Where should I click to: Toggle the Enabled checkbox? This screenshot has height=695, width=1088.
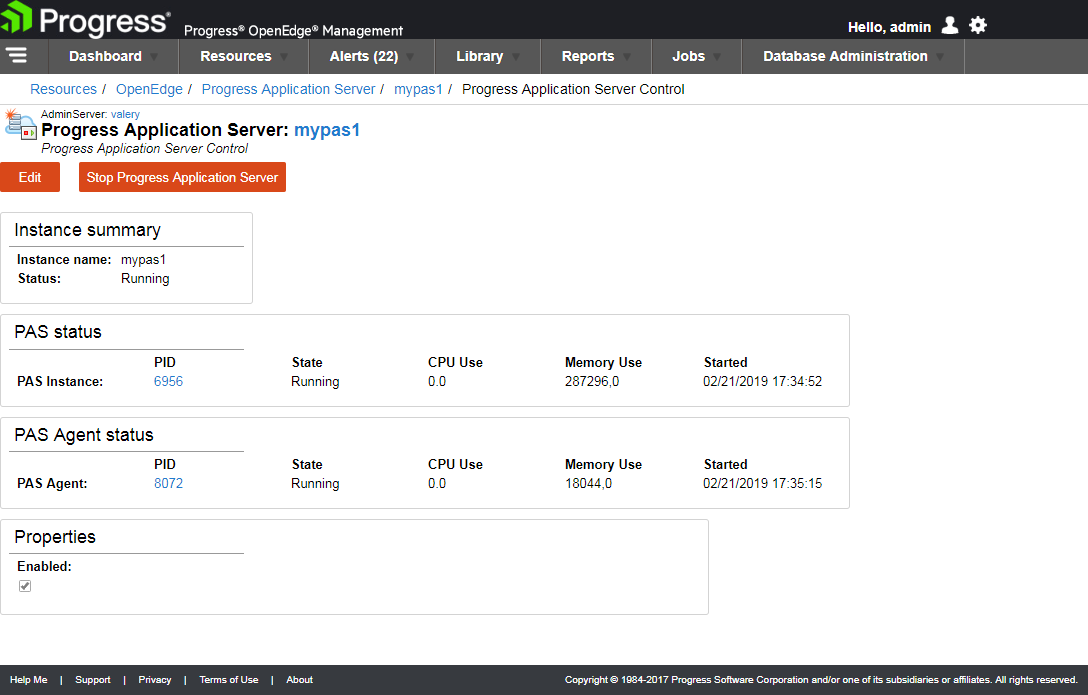[x=25, y=586]
